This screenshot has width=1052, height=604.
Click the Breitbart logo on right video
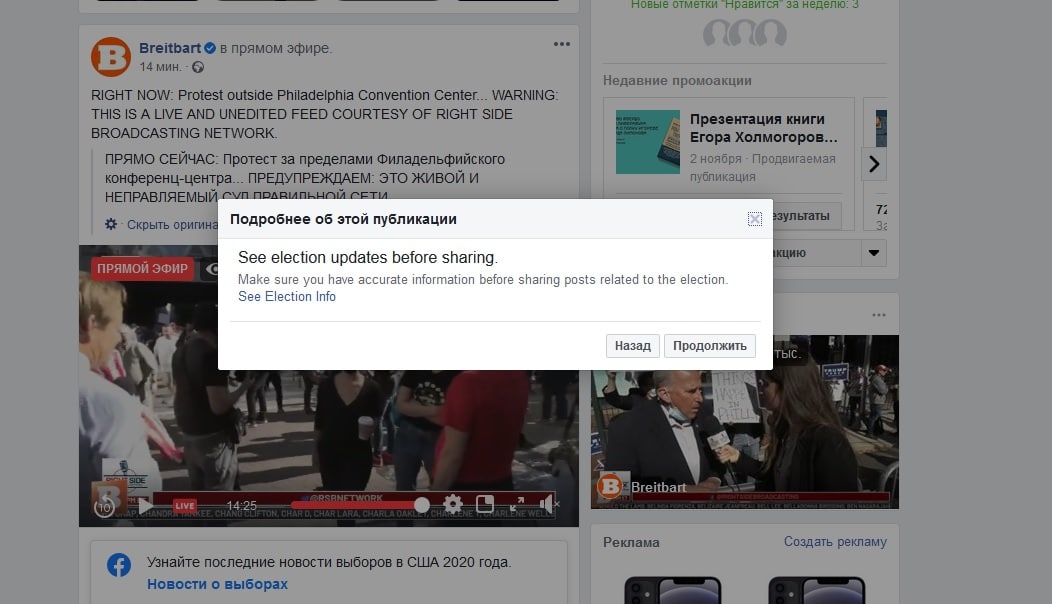(x=610, y=486)
